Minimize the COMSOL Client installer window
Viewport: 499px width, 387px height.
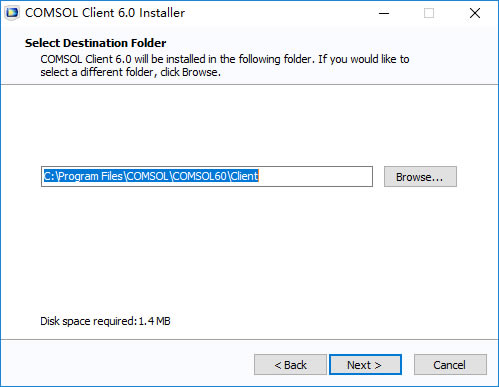[x=384, y=13]
